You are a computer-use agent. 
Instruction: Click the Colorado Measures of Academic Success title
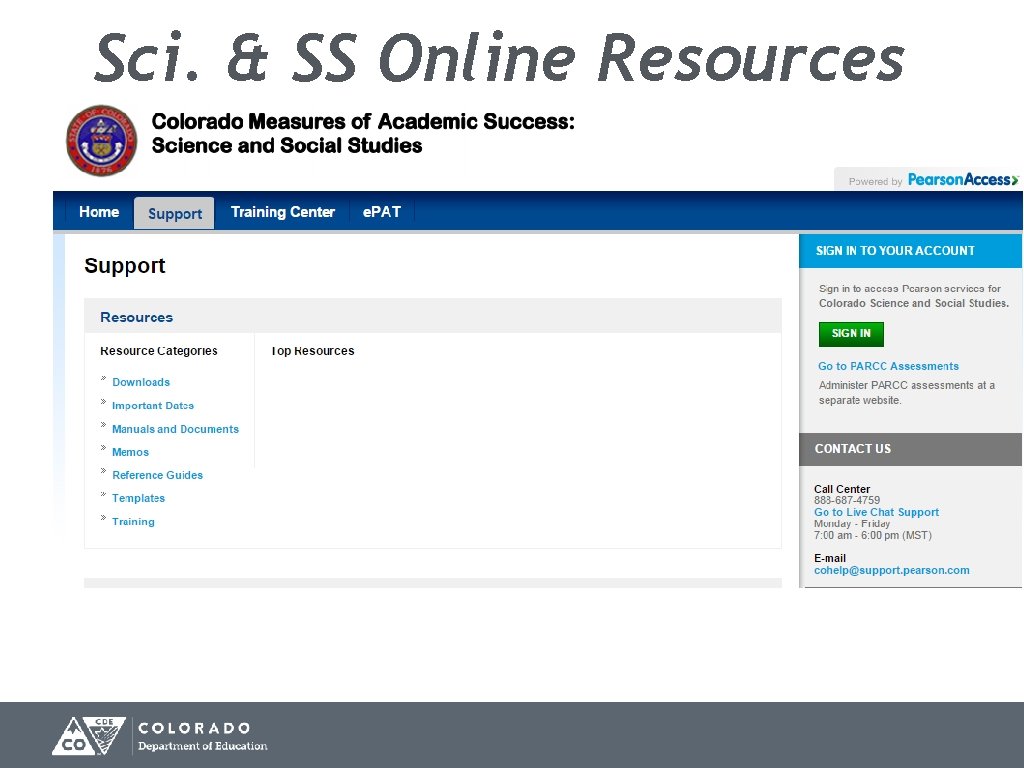[363, 133]
